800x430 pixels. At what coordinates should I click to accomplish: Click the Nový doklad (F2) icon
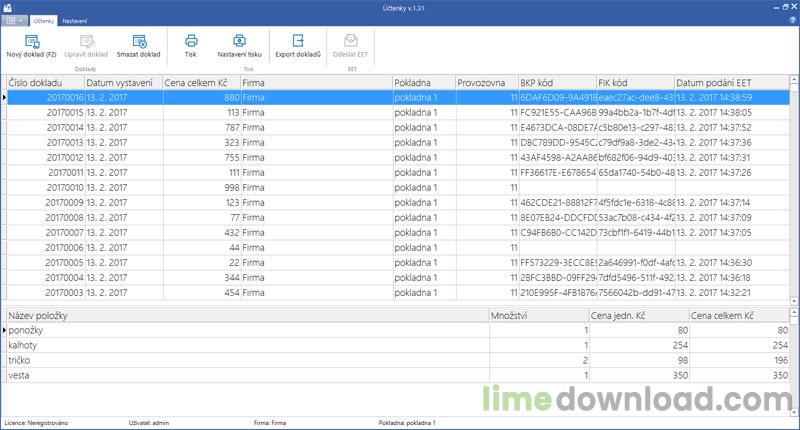click(31, 42)
